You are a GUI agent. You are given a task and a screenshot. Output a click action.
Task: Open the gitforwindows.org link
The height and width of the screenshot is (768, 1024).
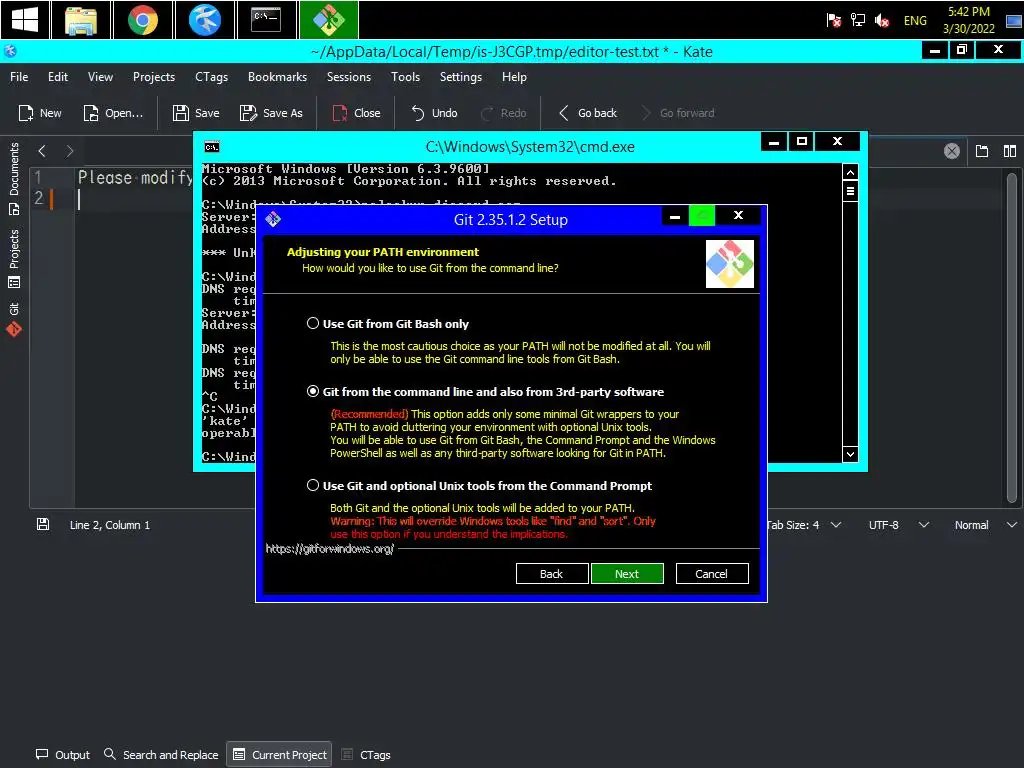pos(330,549)
